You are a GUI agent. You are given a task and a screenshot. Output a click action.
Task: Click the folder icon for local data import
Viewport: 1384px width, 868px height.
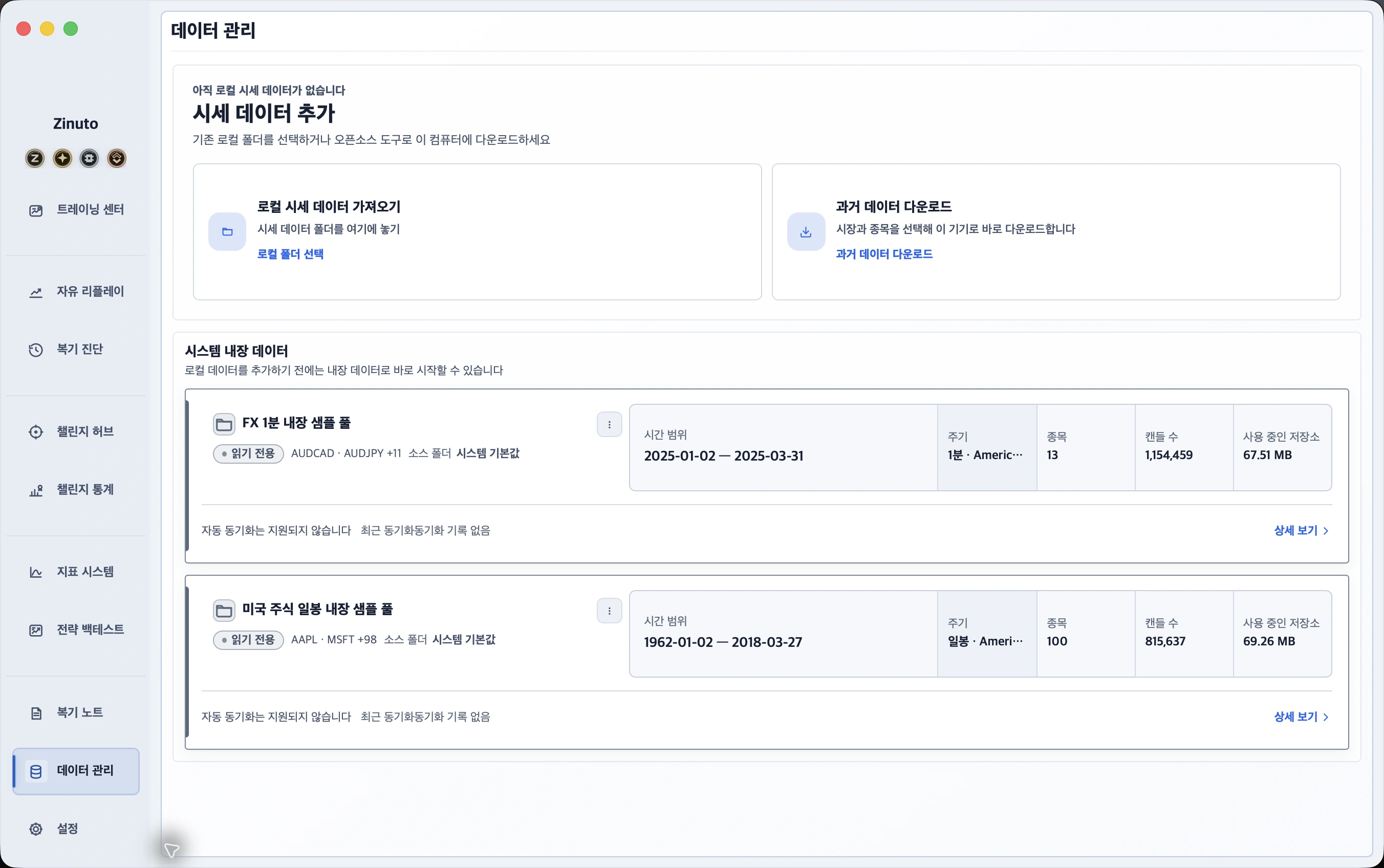point(227,232)
